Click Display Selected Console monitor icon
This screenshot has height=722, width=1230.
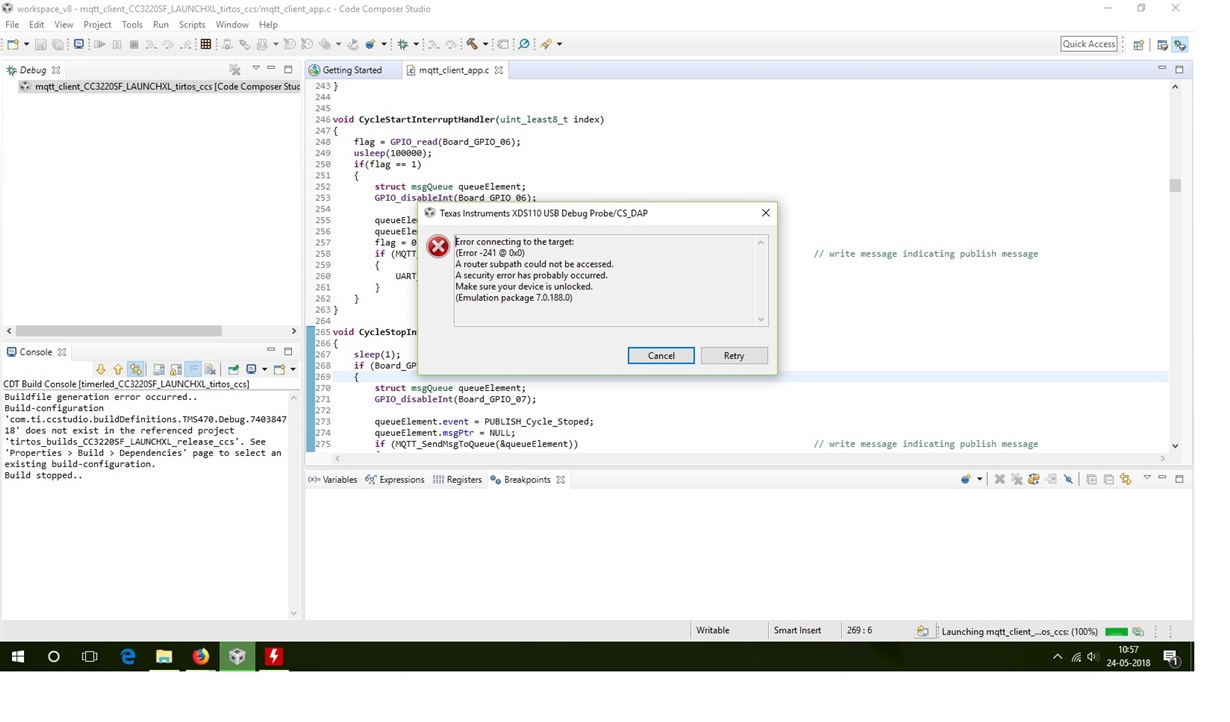(250, 369)
